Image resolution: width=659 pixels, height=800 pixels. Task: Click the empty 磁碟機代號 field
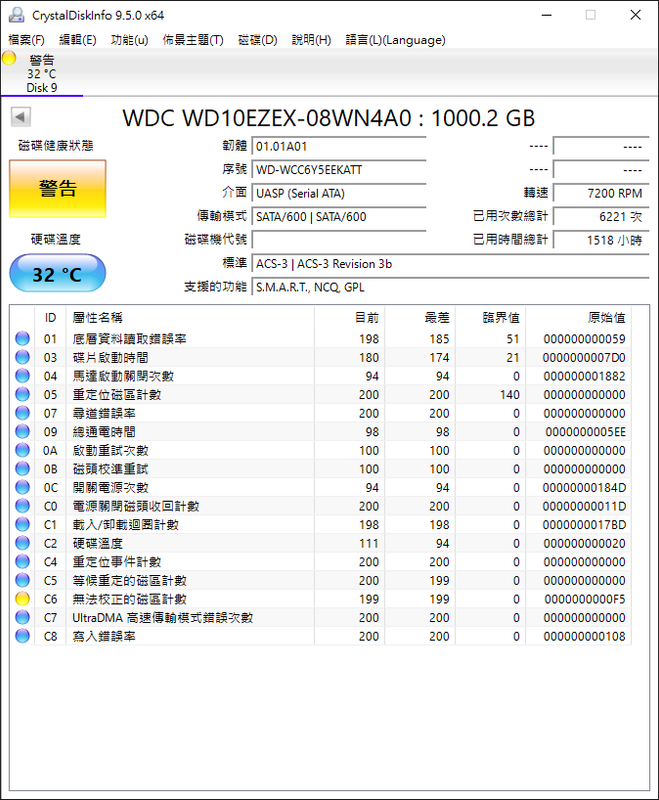pos(339,240)
